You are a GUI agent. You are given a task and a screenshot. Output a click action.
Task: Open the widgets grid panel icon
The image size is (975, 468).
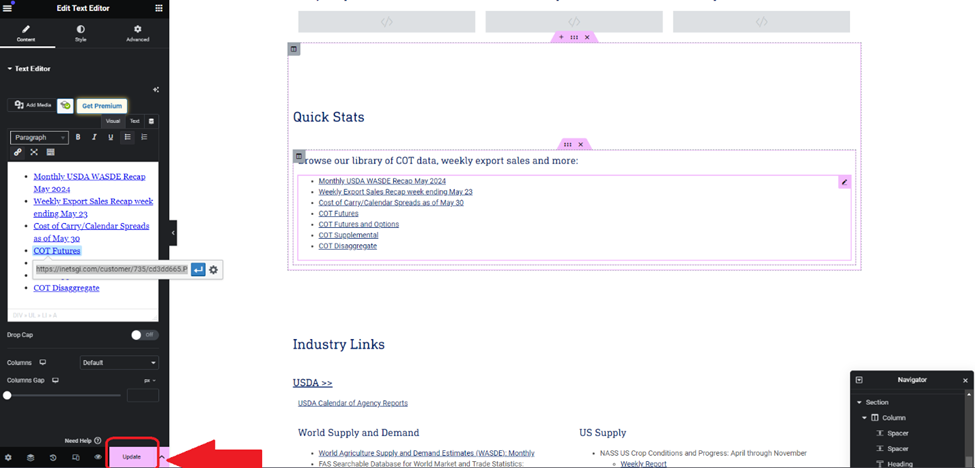pos(159,8)
